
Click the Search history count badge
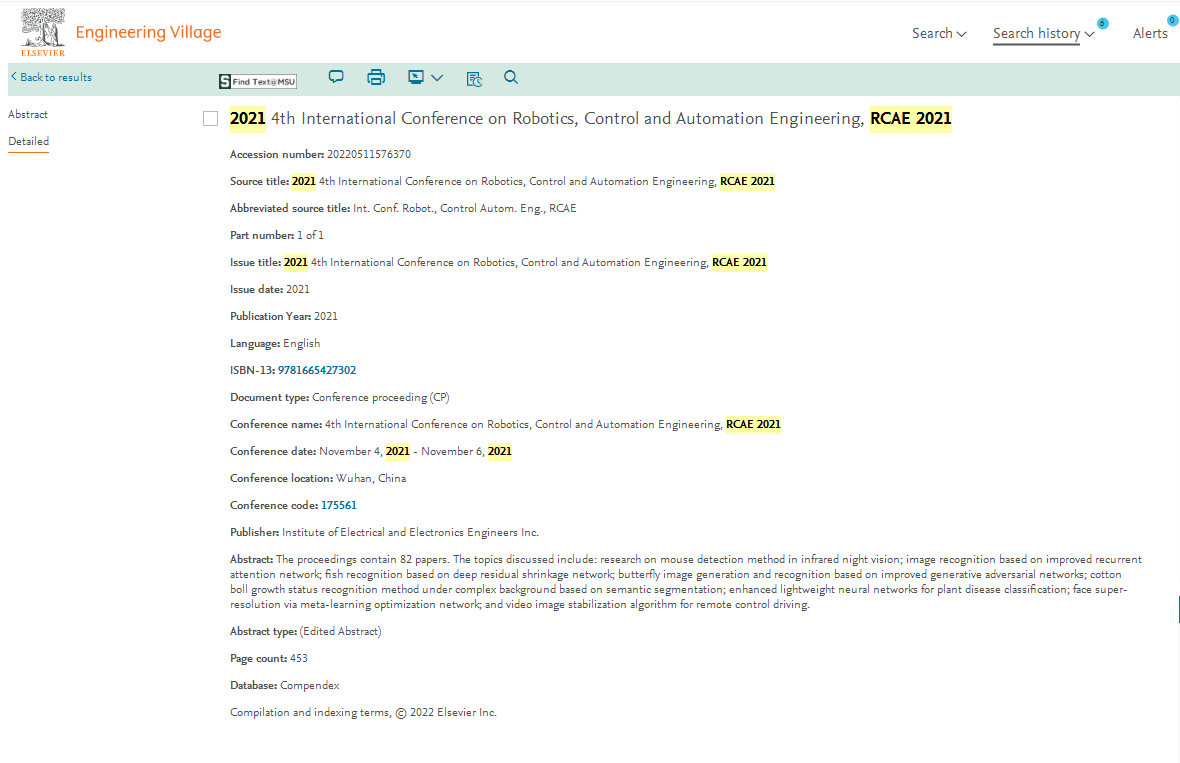[1102, 23]
